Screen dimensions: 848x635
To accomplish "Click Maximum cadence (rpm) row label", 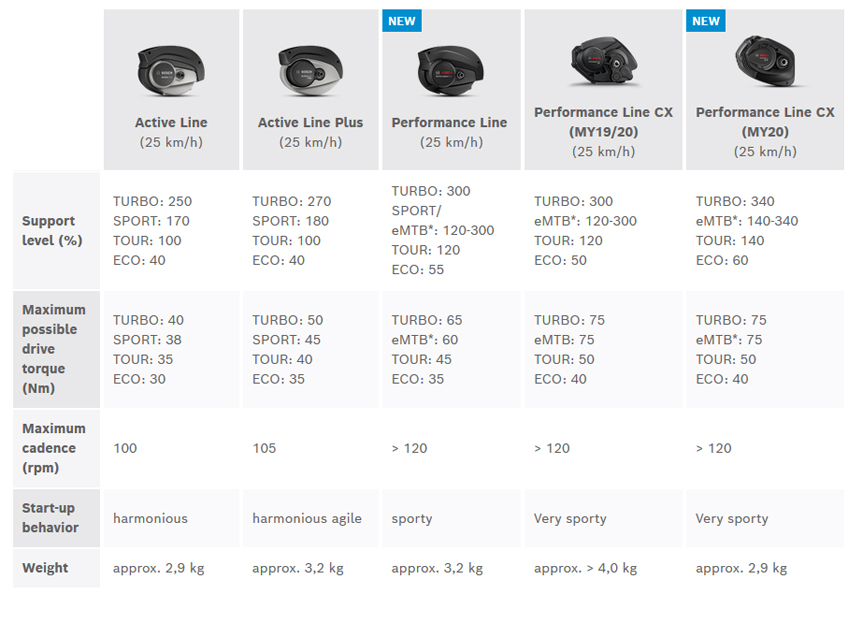I will click(x=54, y=448).
